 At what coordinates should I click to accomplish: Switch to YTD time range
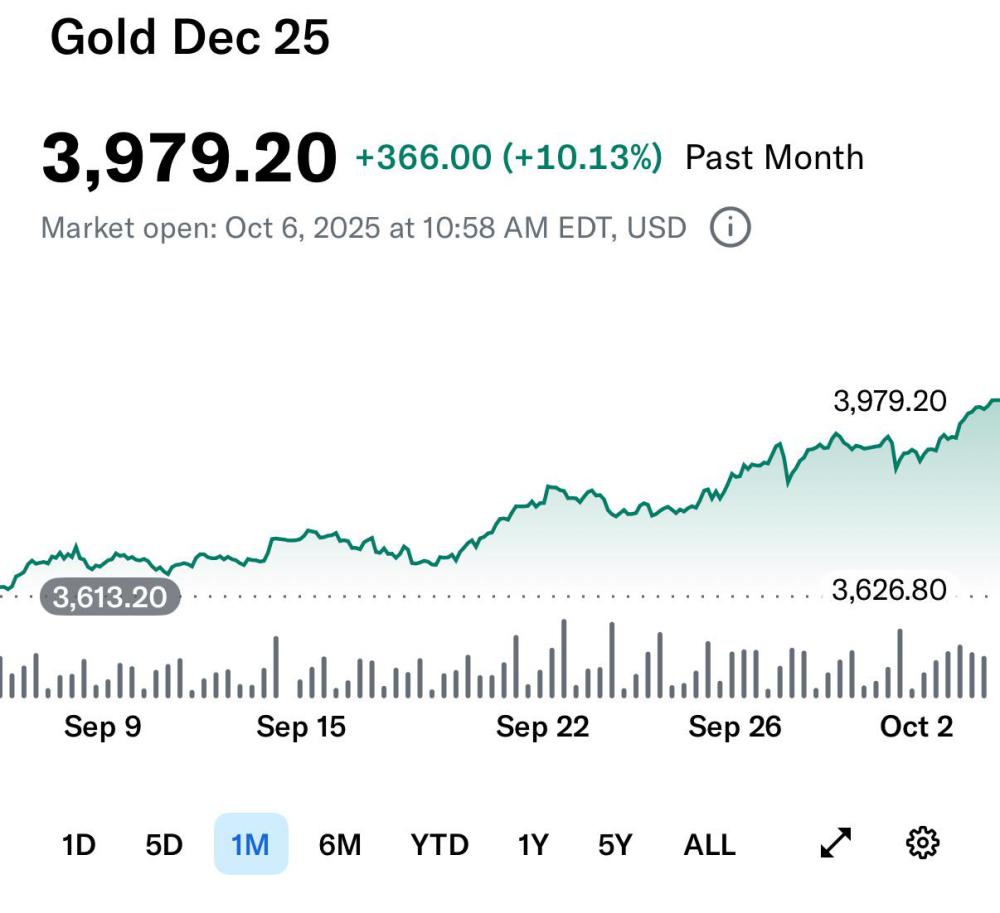click(x=439, y=845)
